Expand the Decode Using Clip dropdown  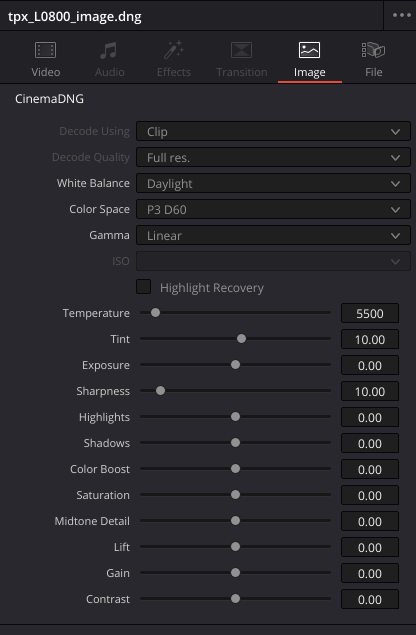pos(273,132)
